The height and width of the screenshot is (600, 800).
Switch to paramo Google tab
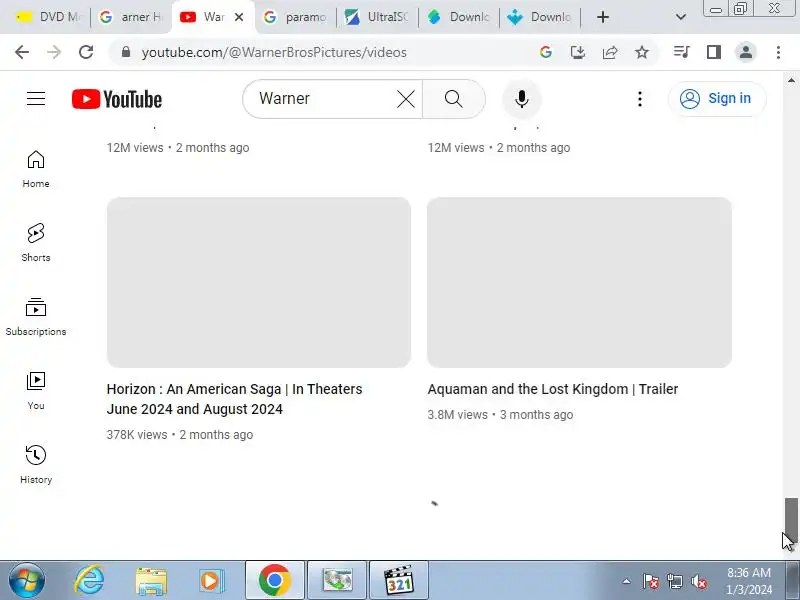[x=295, y=17]
